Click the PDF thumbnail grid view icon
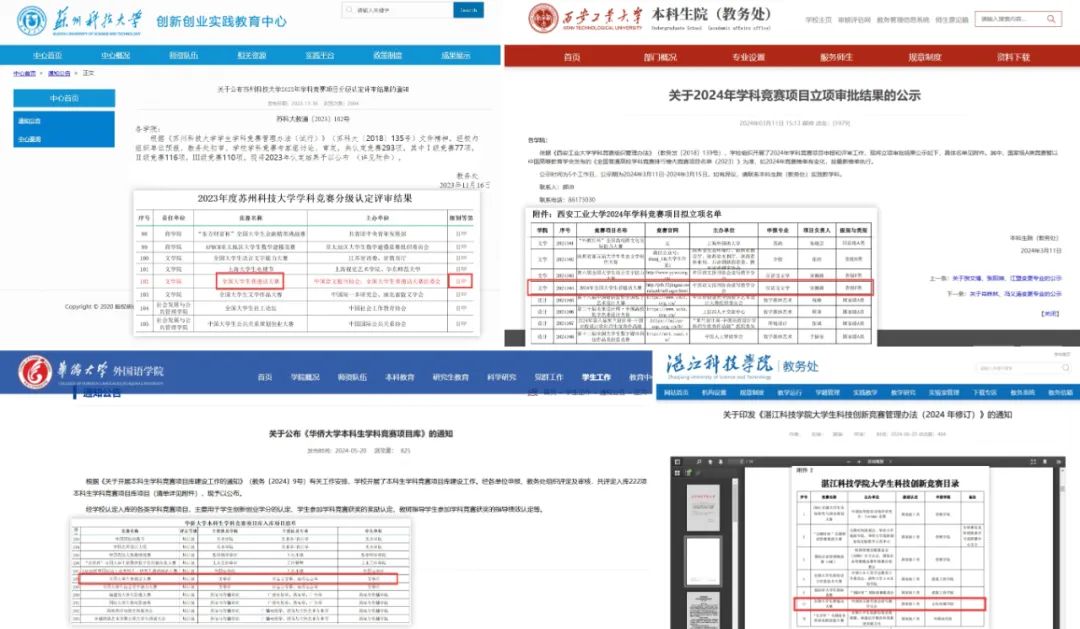Screen dimensions: 1080x629 (677, 473)
